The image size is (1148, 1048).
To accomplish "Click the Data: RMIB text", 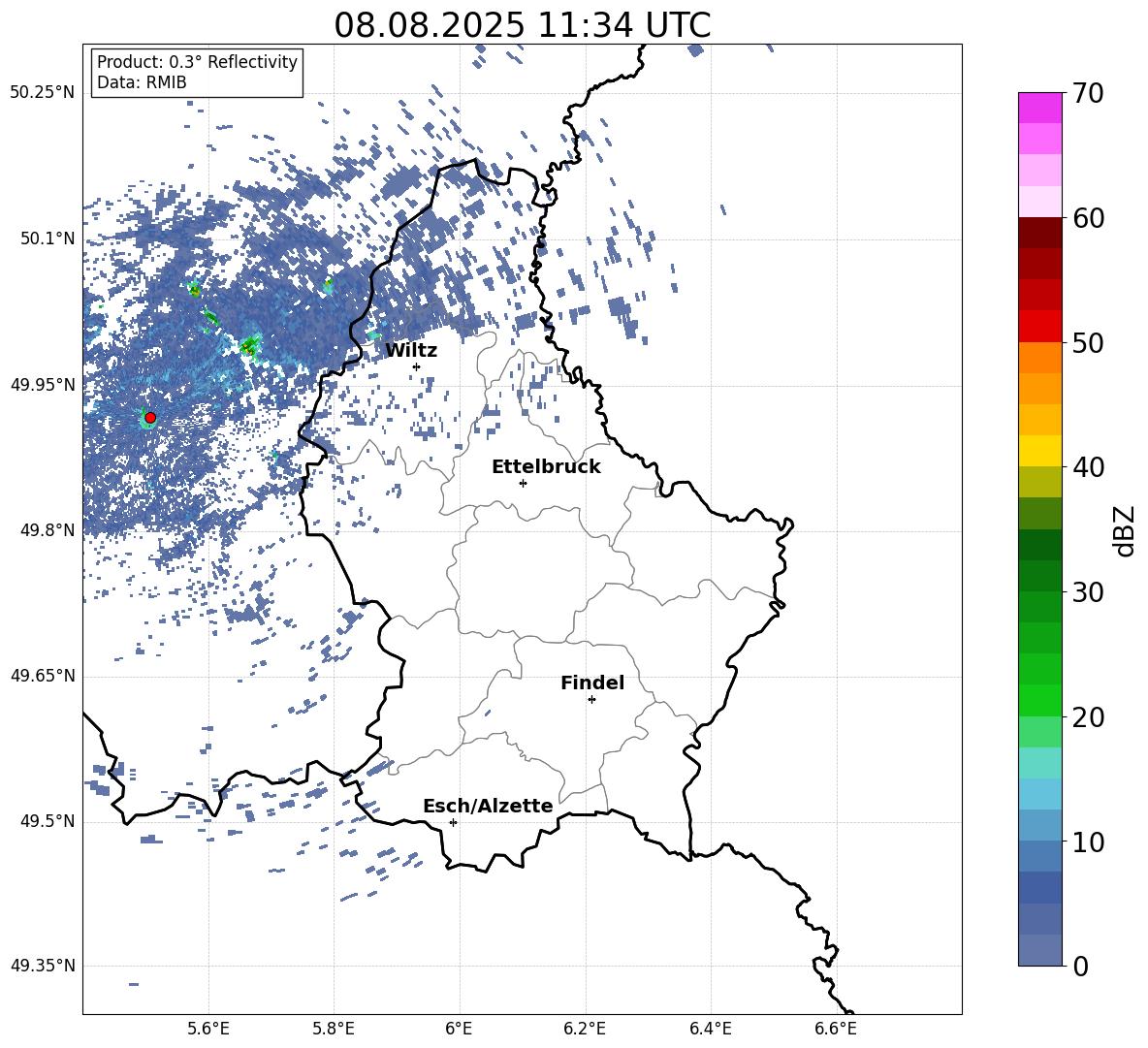I will pyautogui.click(x=142, y=82).
